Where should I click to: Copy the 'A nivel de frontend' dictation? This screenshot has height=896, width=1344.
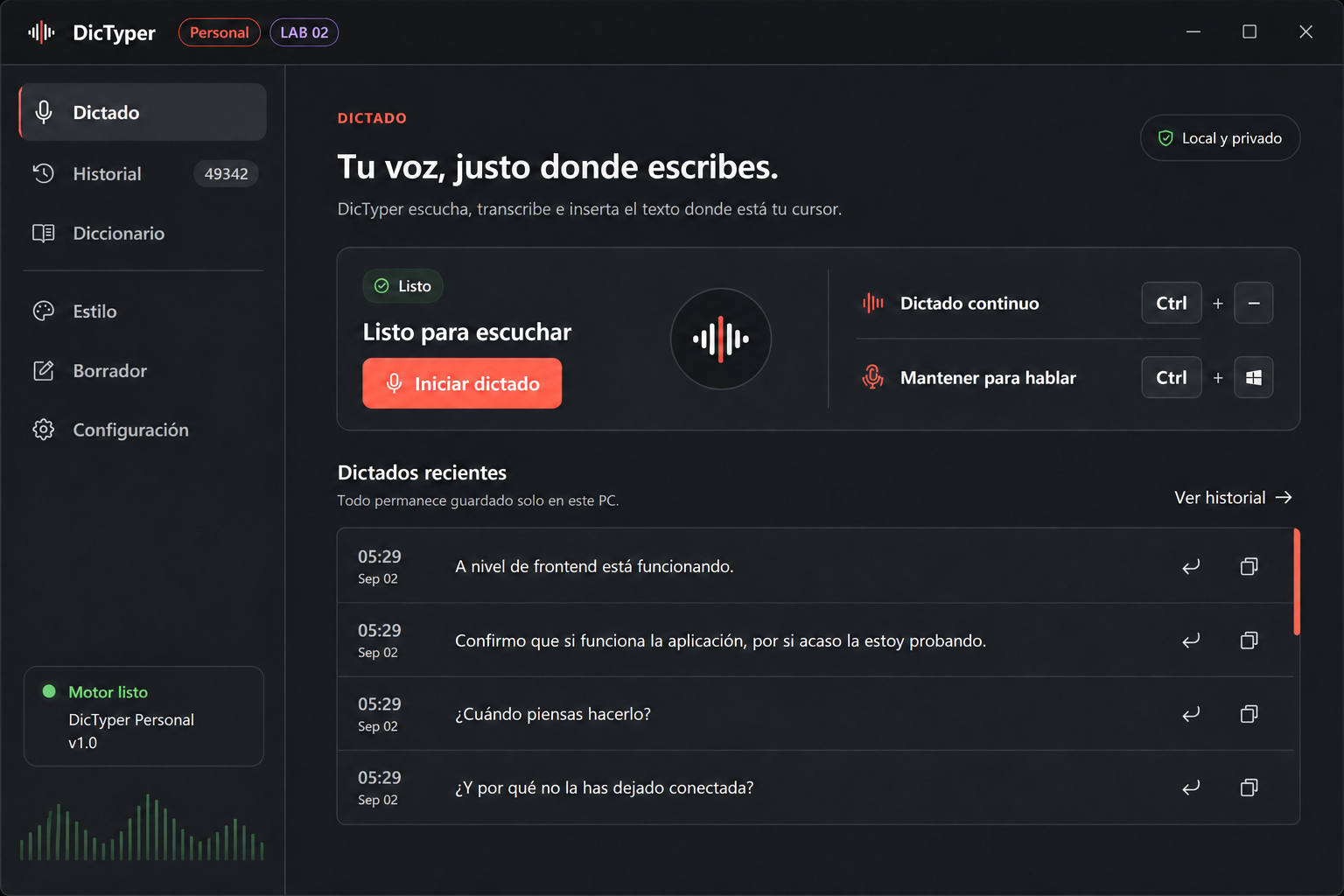click(1249, 566)
